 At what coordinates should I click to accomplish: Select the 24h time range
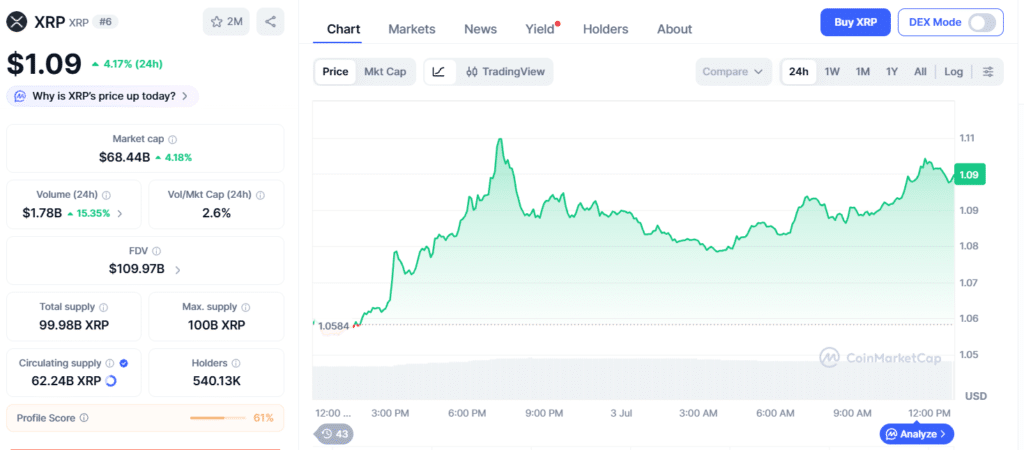pos(799,72)
